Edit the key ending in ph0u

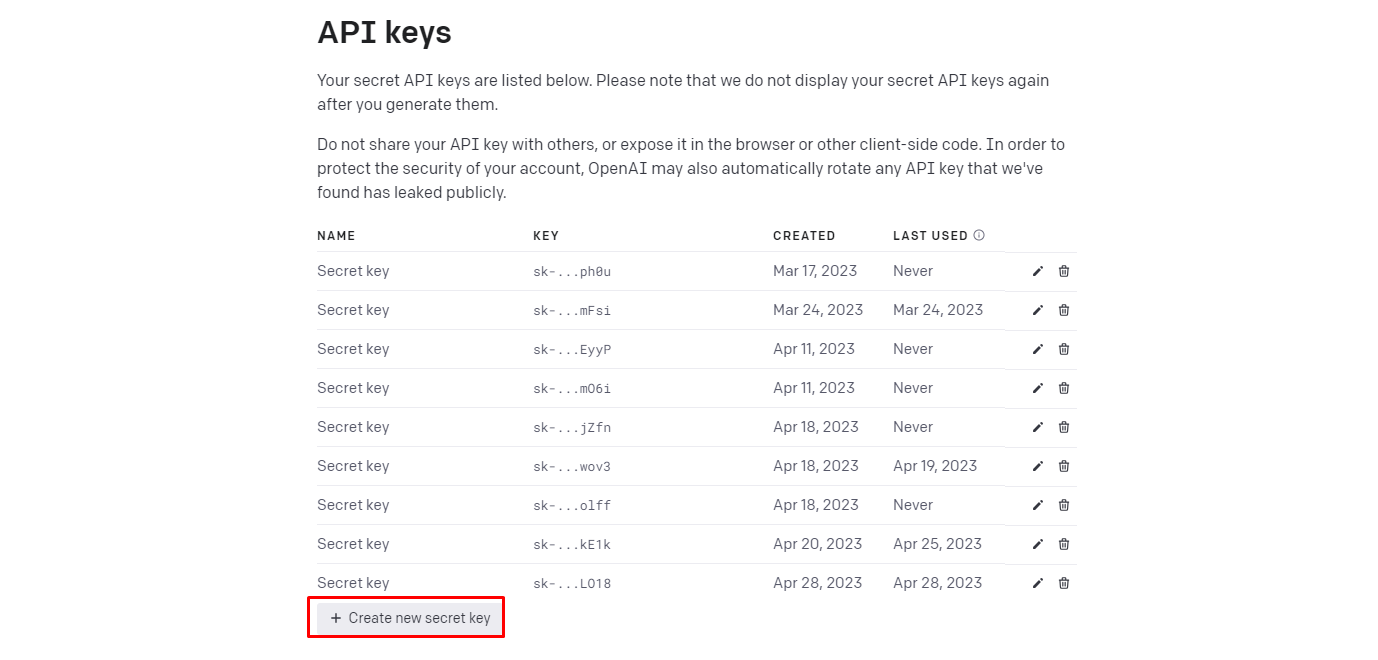point(1038,271)
